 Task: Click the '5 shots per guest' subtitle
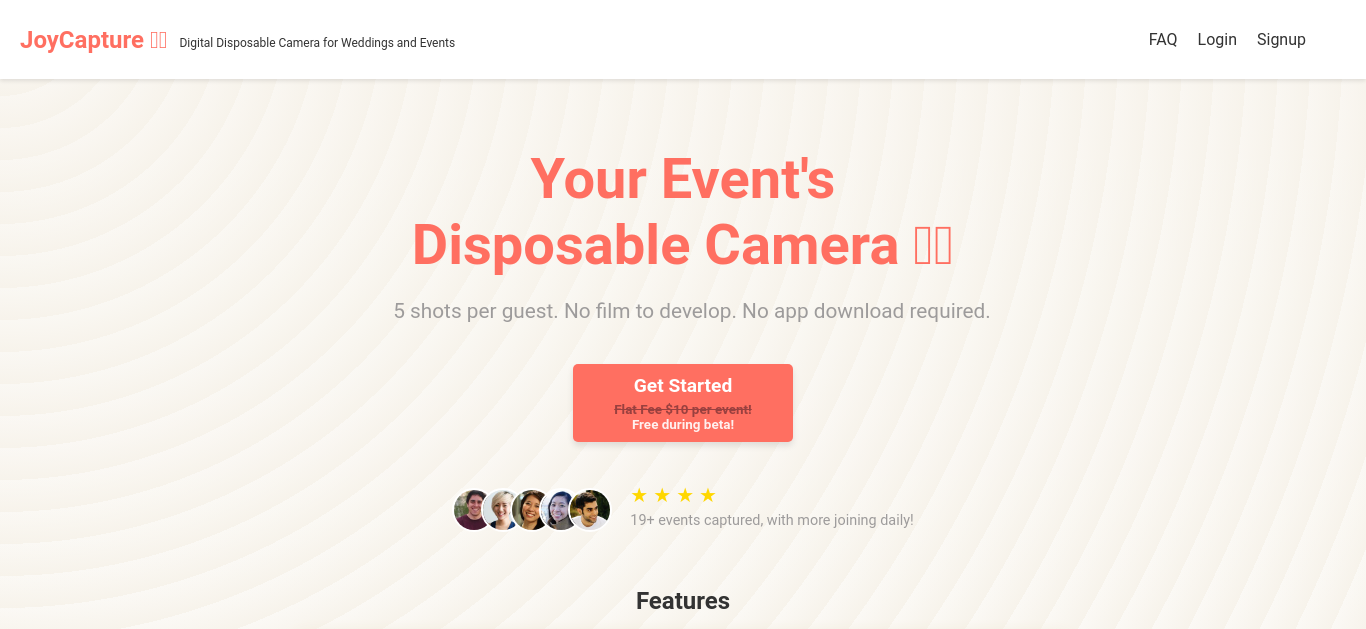point(692,311)
